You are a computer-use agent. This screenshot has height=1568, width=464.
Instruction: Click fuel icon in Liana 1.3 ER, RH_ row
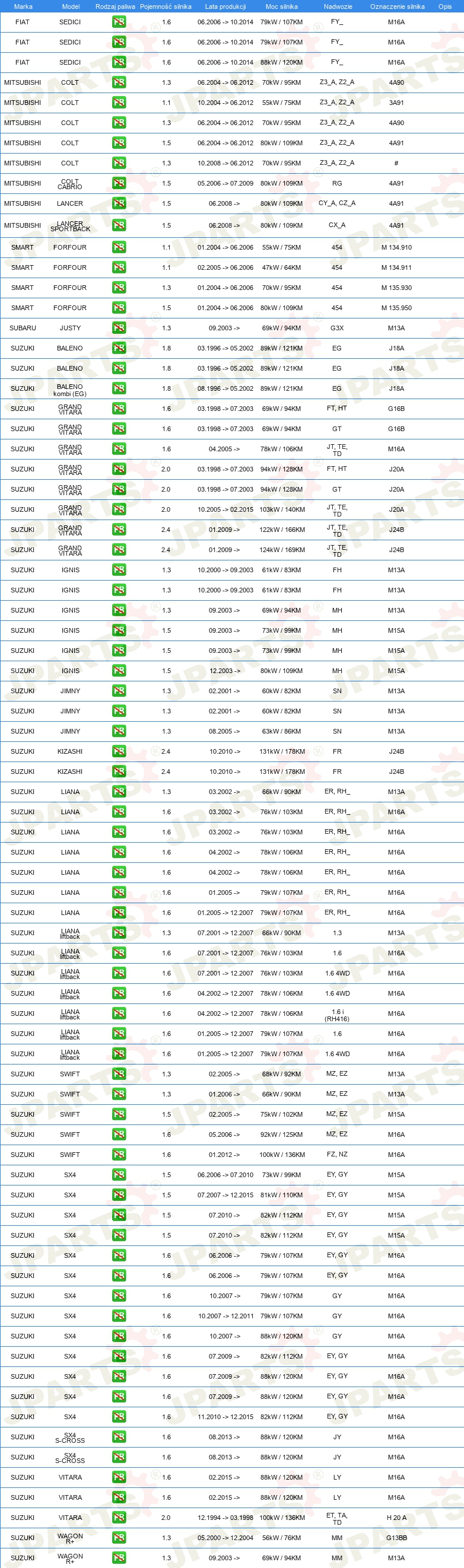119,791
